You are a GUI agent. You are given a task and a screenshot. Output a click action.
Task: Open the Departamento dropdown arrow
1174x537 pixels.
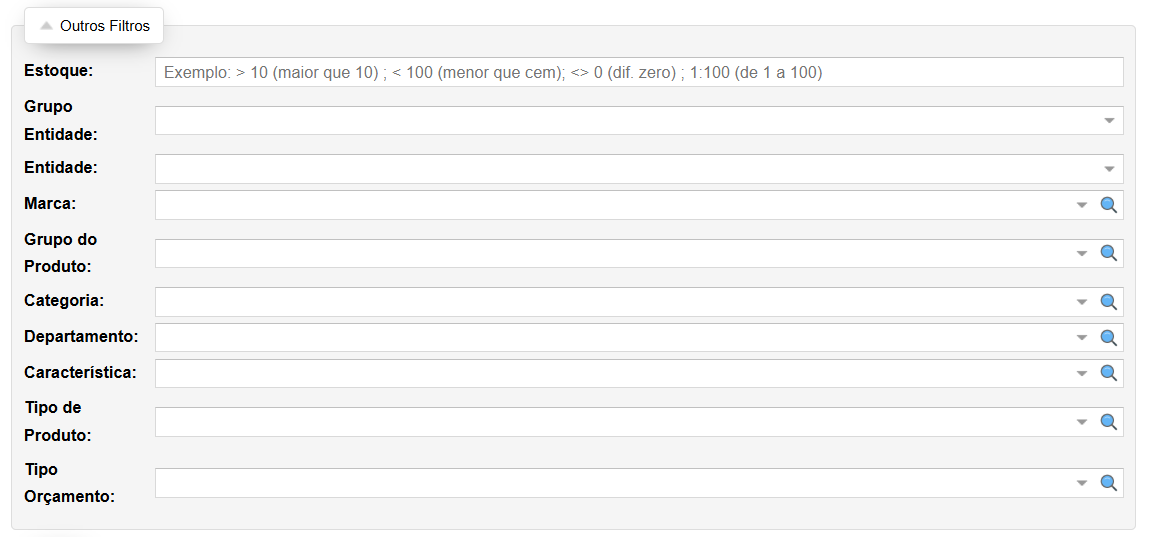click(1081, 337)
